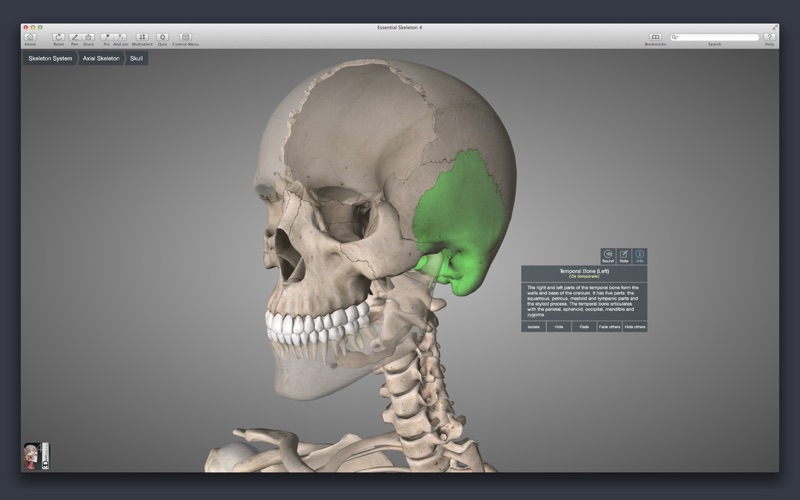Start the Quiz
The width and height of the screenshot is (800, 500).
[162, 37]
